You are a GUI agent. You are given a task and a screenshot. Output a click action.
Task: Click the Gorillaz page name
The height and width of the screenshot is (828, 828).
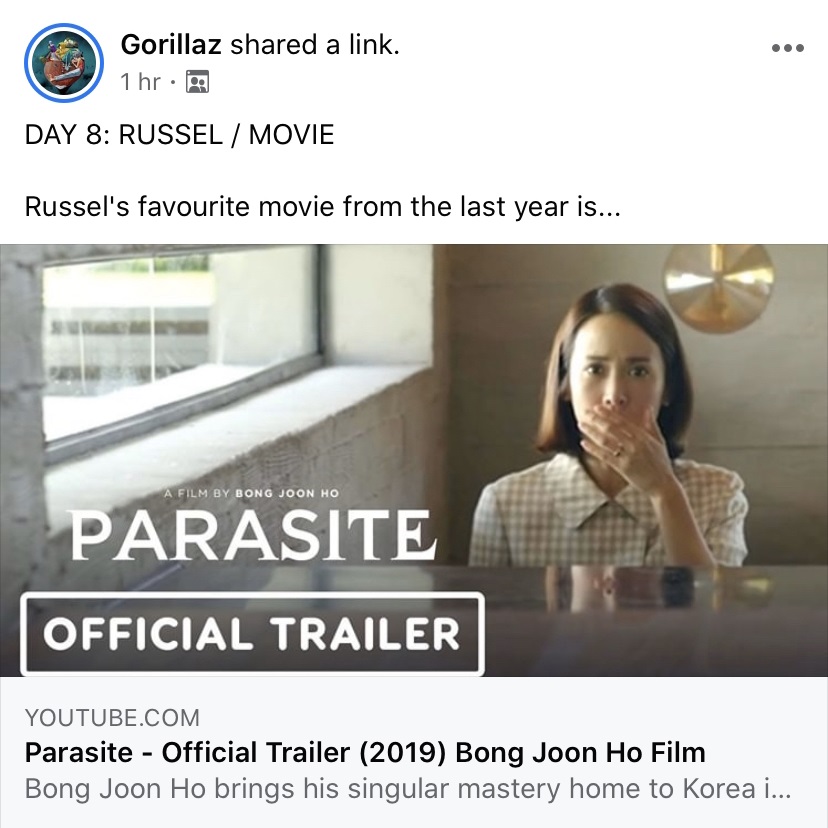tap(171, 44)
